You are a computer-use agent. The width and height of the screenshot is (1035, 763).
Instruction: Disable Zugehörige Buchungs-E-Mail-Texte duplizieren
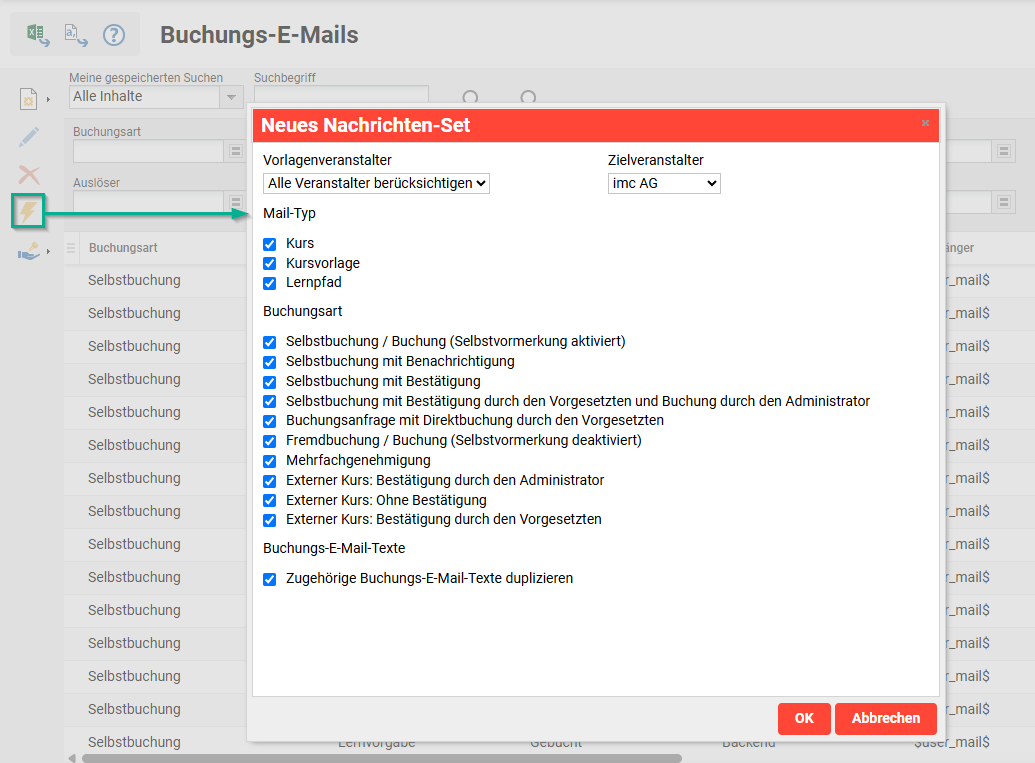click(x=269, y=579)
